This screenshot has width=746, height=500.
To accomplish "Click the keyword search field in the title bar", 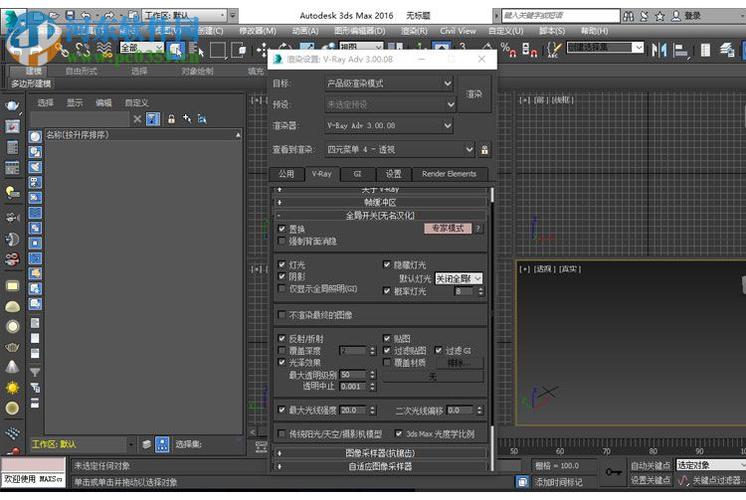I will click(561, 16).
